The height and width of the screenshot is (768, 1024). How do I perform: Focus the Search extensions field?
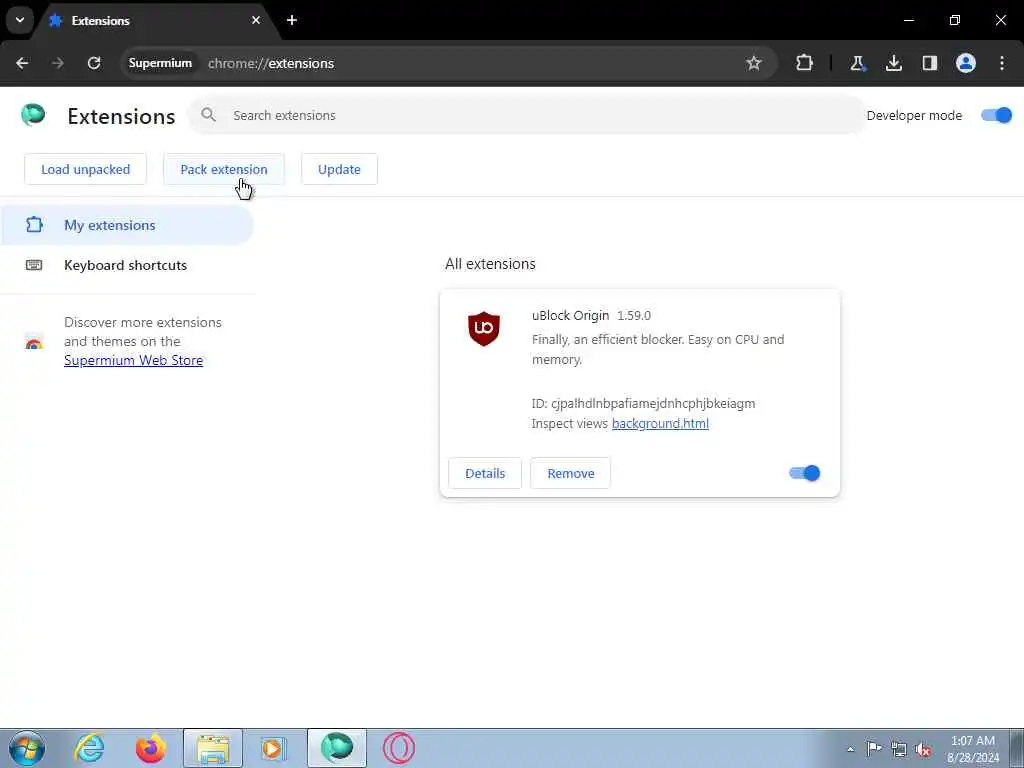pyautogui.click(x=526, y=115)
